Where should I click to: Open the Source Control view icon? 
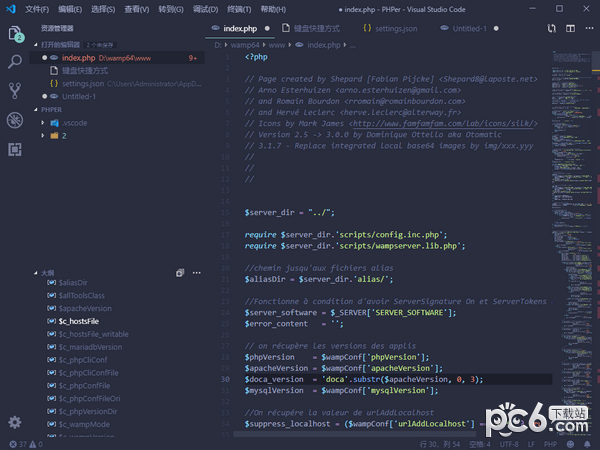point(15,91)
